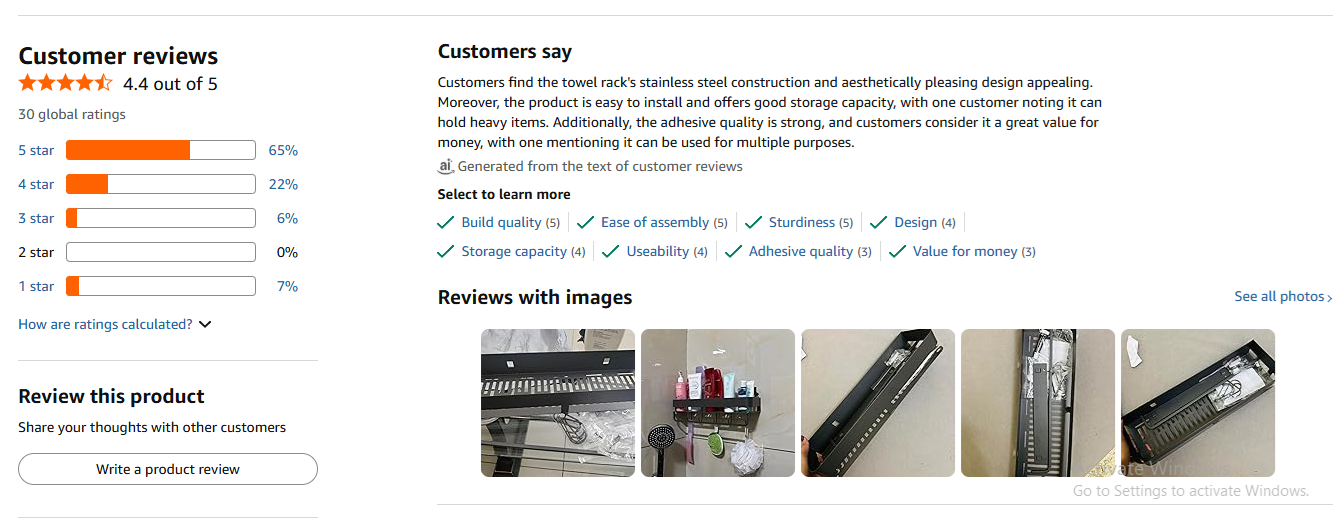Image resolution: width=1333 pixels, height=519 pixels.
Task: Open the 1 star reviews link
Action: tap(36, 286)
